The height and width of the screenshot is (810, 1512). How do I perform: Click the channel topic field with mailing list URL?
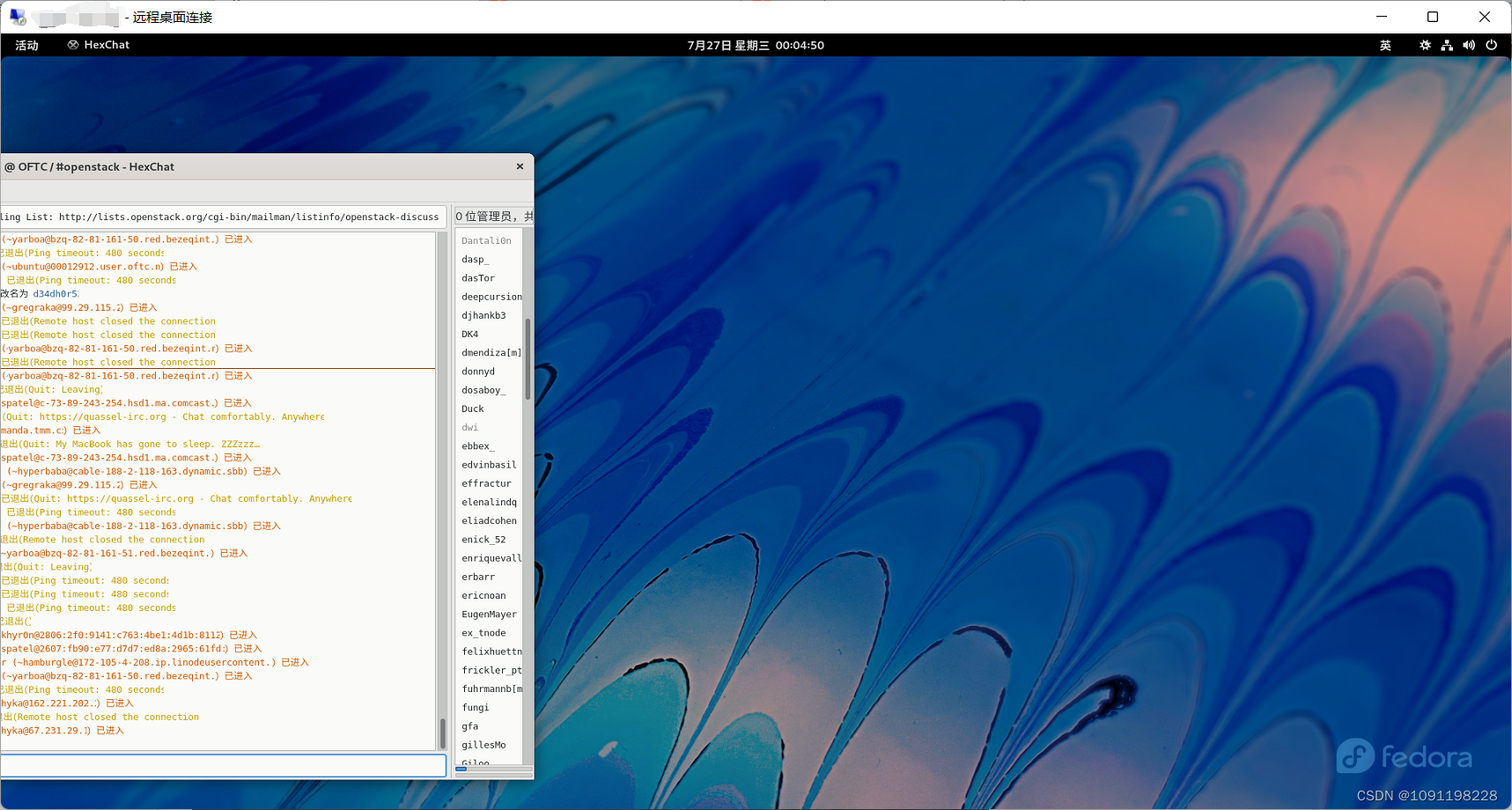point(223,217)
